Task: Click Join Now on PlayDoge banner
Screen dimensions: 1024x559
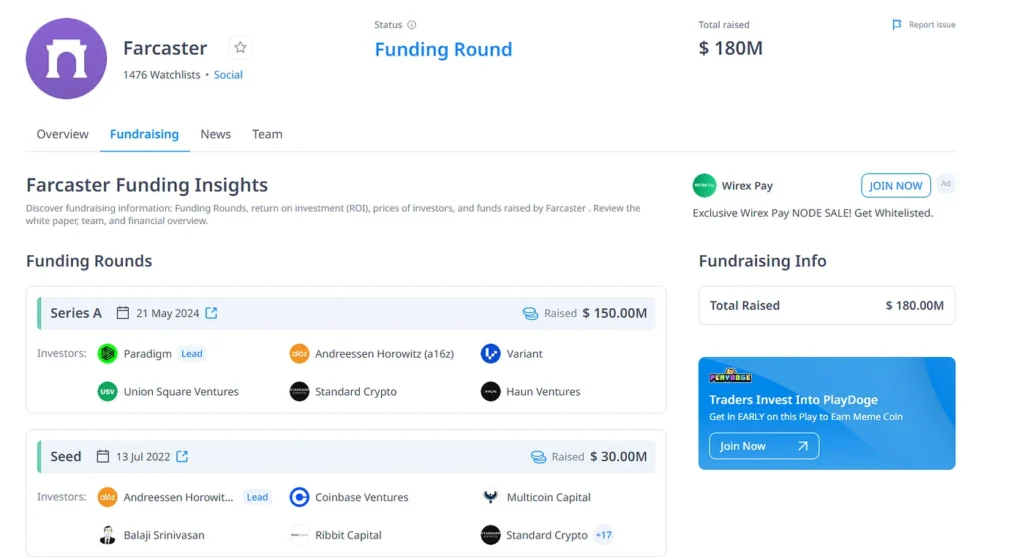Action: (x=764, y=446)
